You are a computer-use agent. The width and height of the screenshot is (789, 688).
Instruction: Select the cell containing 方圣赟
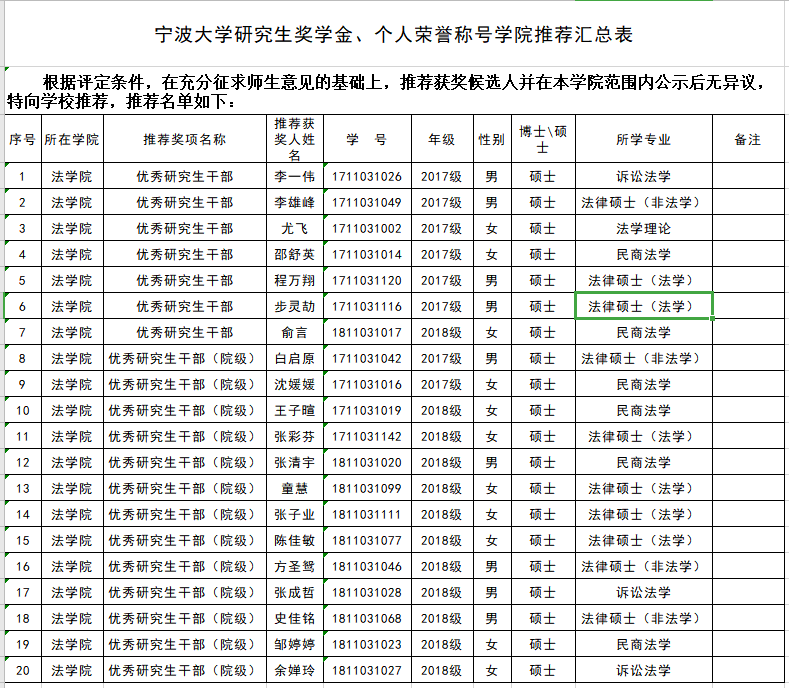[295, 566]
